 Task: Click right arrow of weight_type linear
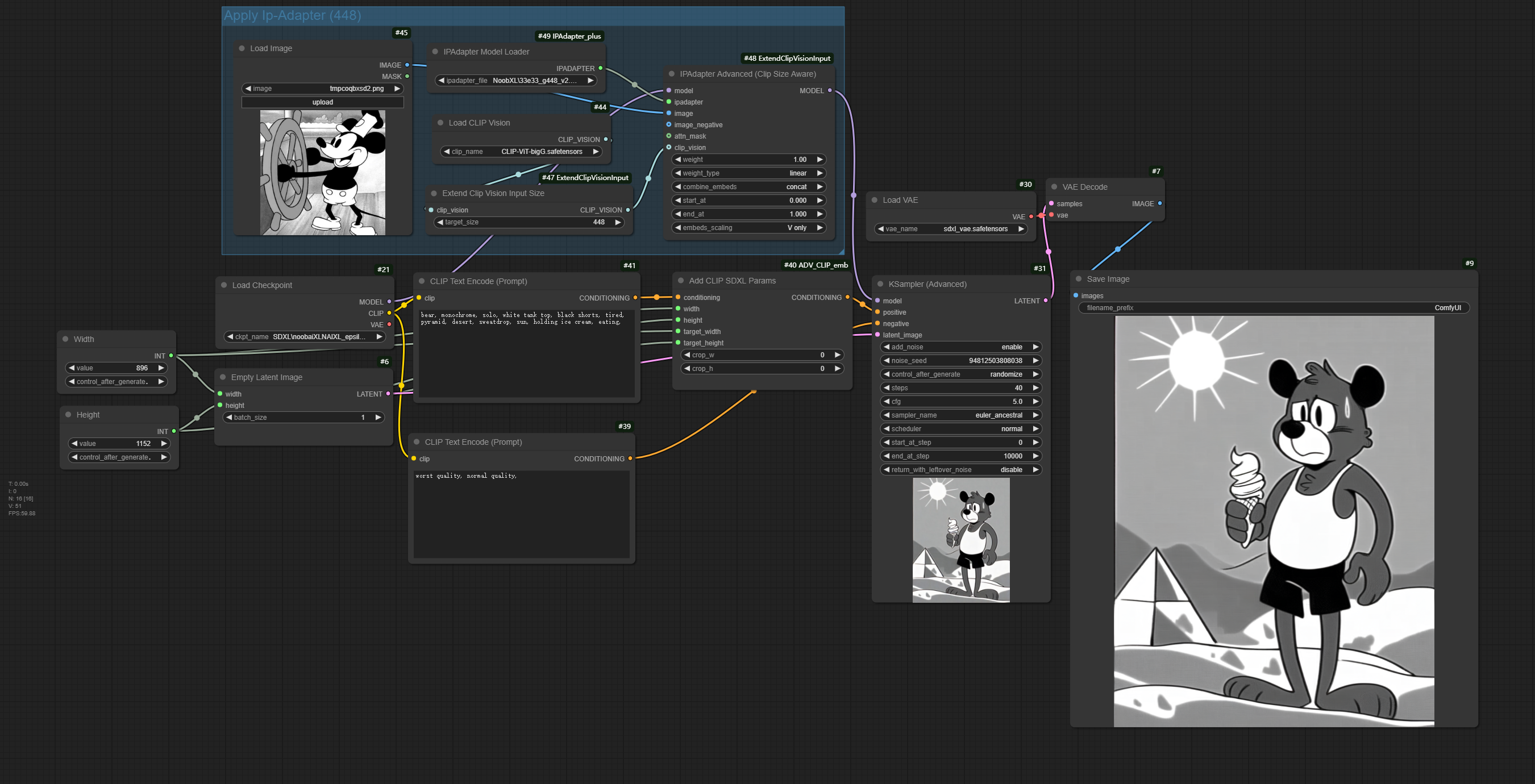click(820, 173)
